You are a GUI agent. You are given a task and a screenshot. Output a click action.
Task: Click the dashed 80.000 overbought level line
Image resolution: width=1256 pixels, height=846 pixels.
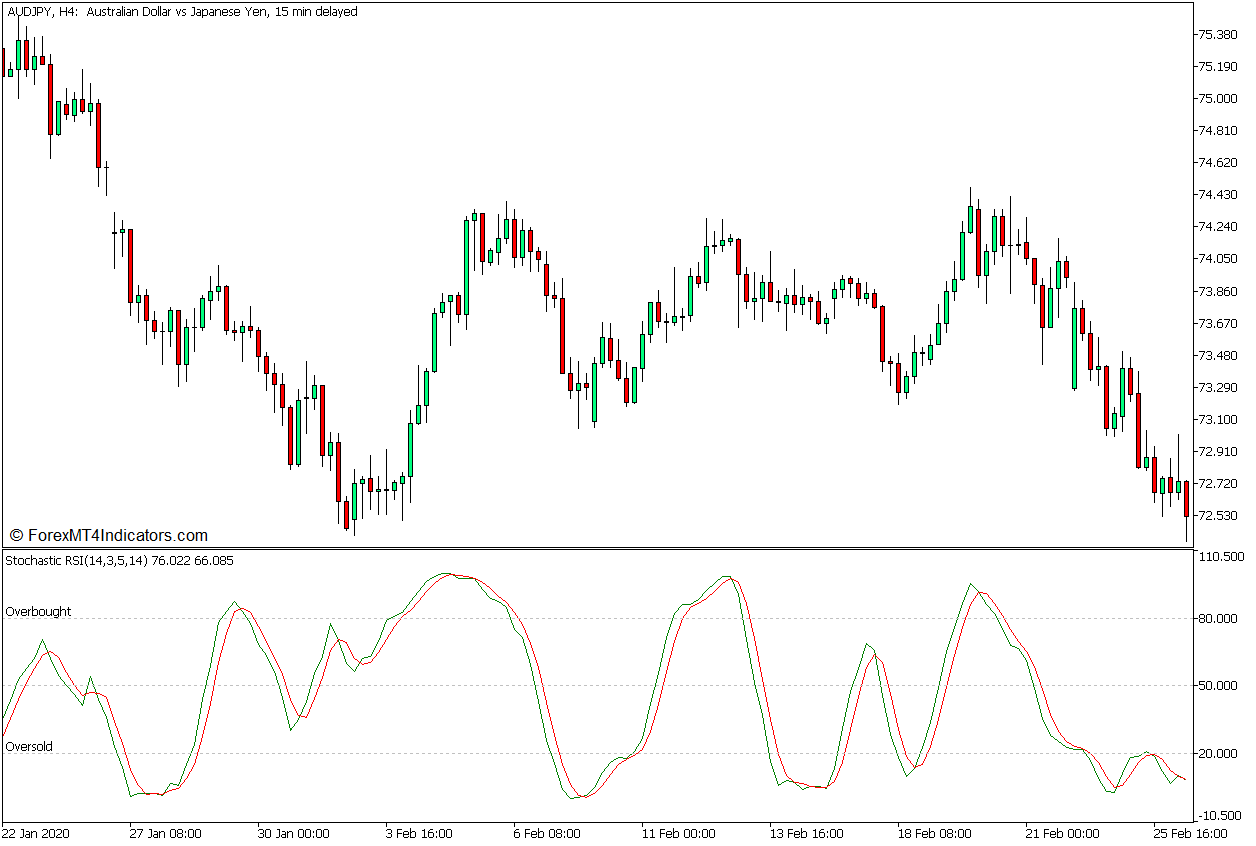tap(600, 619)
